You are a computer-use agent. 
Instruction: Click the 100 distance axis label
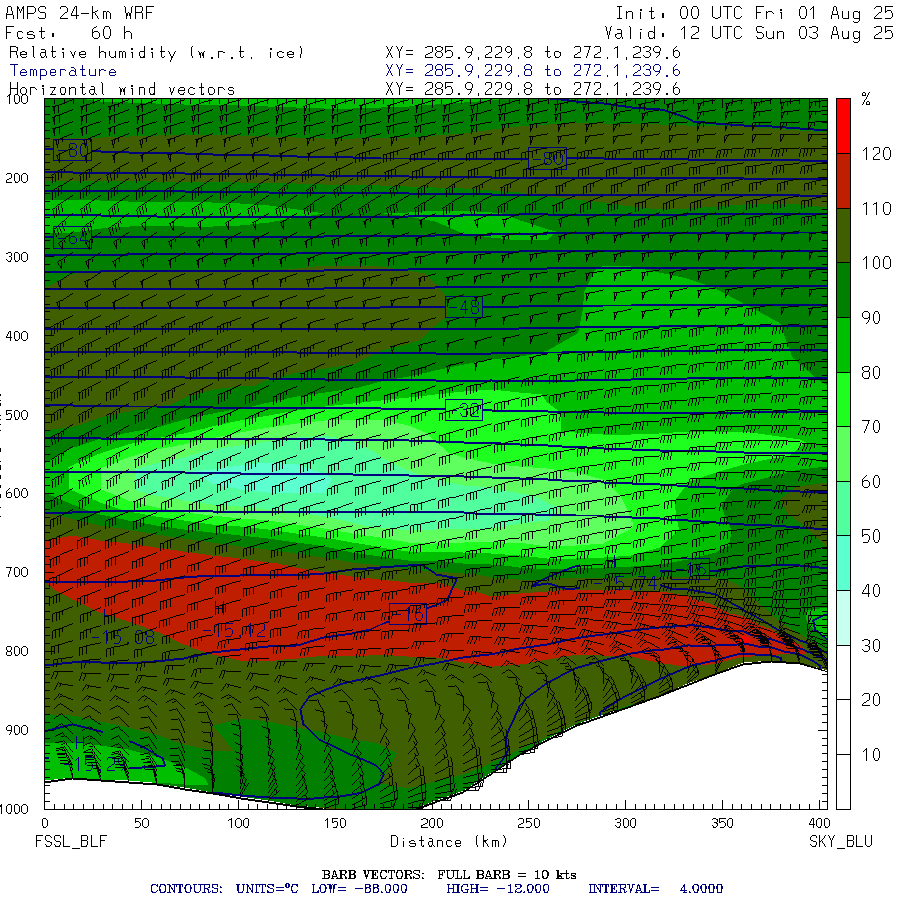(238, 824)
